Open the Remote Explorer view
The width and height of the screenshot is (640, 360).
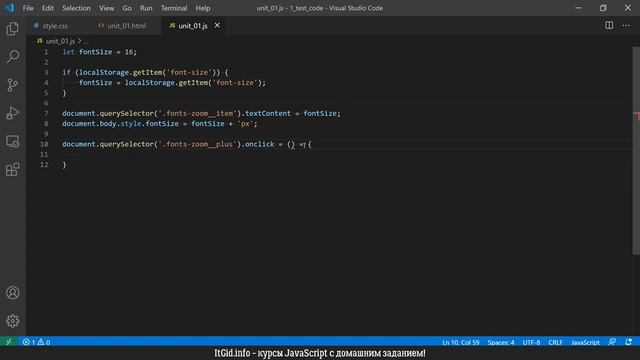tap(13, 141)
